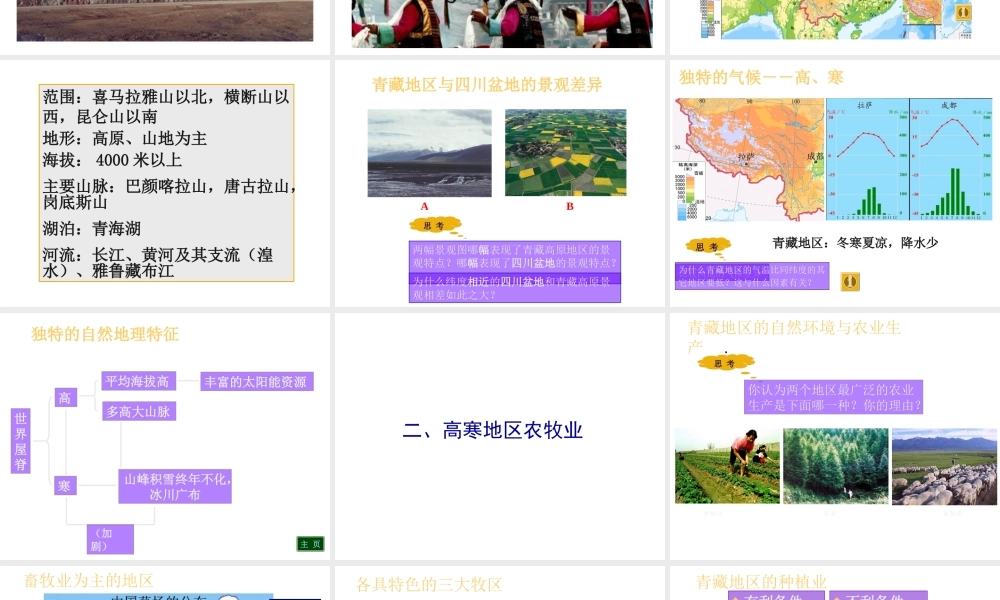This screenshot has height=600, width=1000.
Task: Select landscape photo B of green farmland
Action: [566, 152]
